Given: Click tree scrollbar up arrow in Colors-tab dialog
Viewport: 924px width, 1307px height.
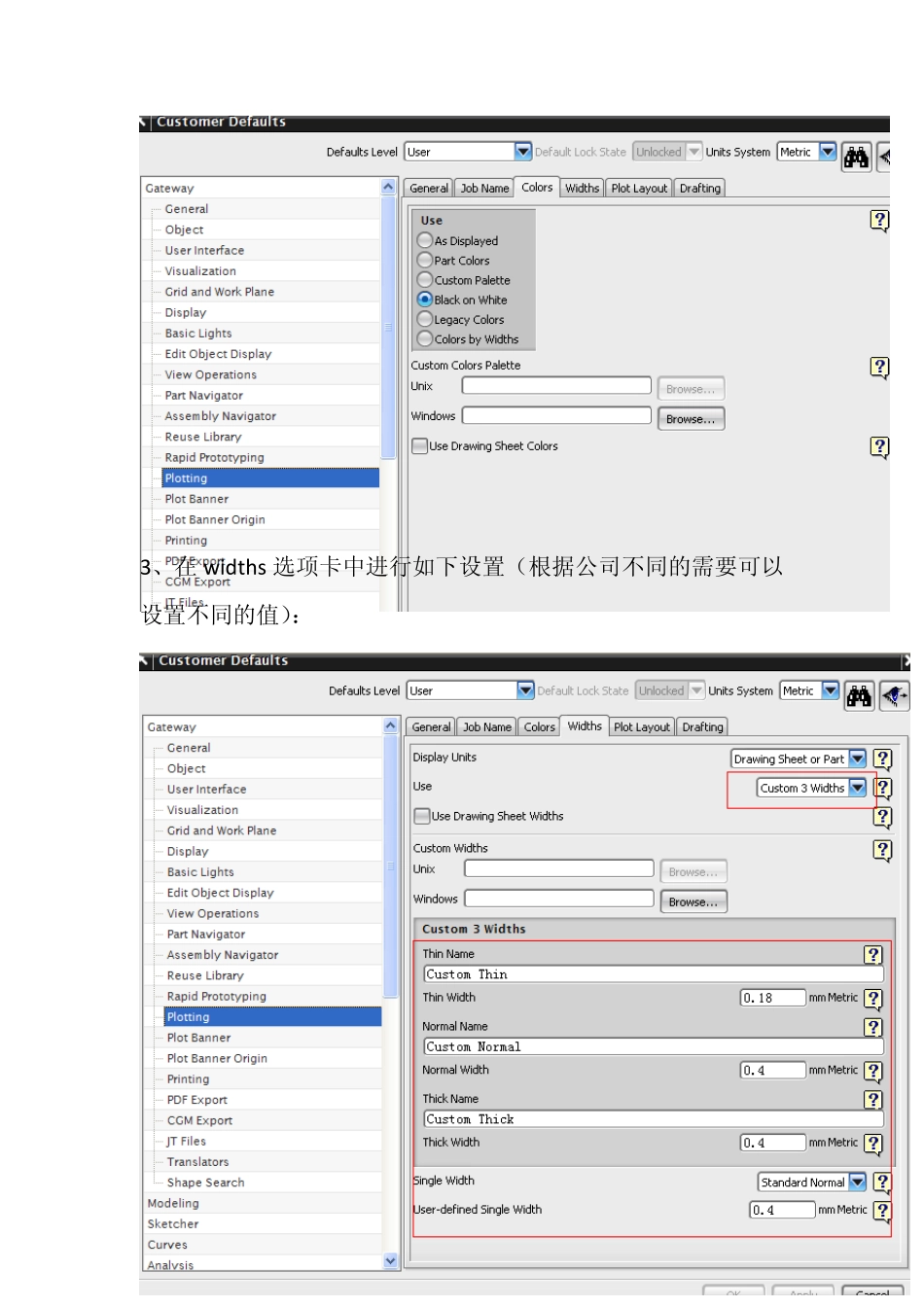Looking at the screenshot, I should click(x=389, y=187).
